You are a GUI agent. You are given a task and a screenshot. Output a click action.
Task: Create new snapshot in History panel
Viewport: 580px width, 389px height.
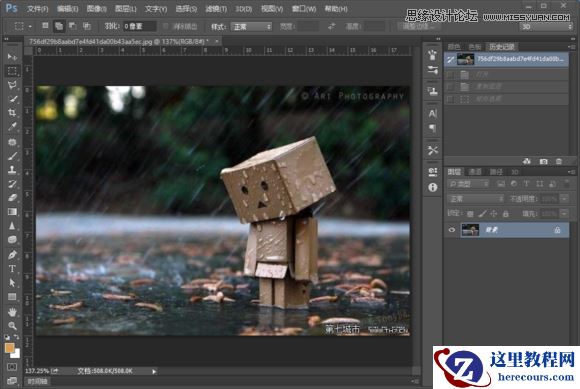543,161
